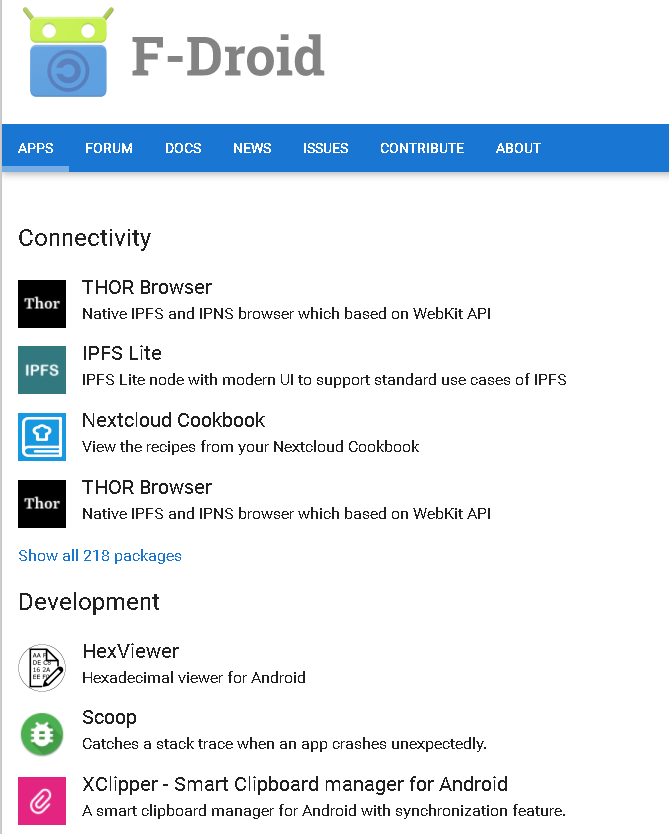The width and height of the screenshot is (669, 834).
Task: Click the green Scoop bug icon
Action: (42, 734)
